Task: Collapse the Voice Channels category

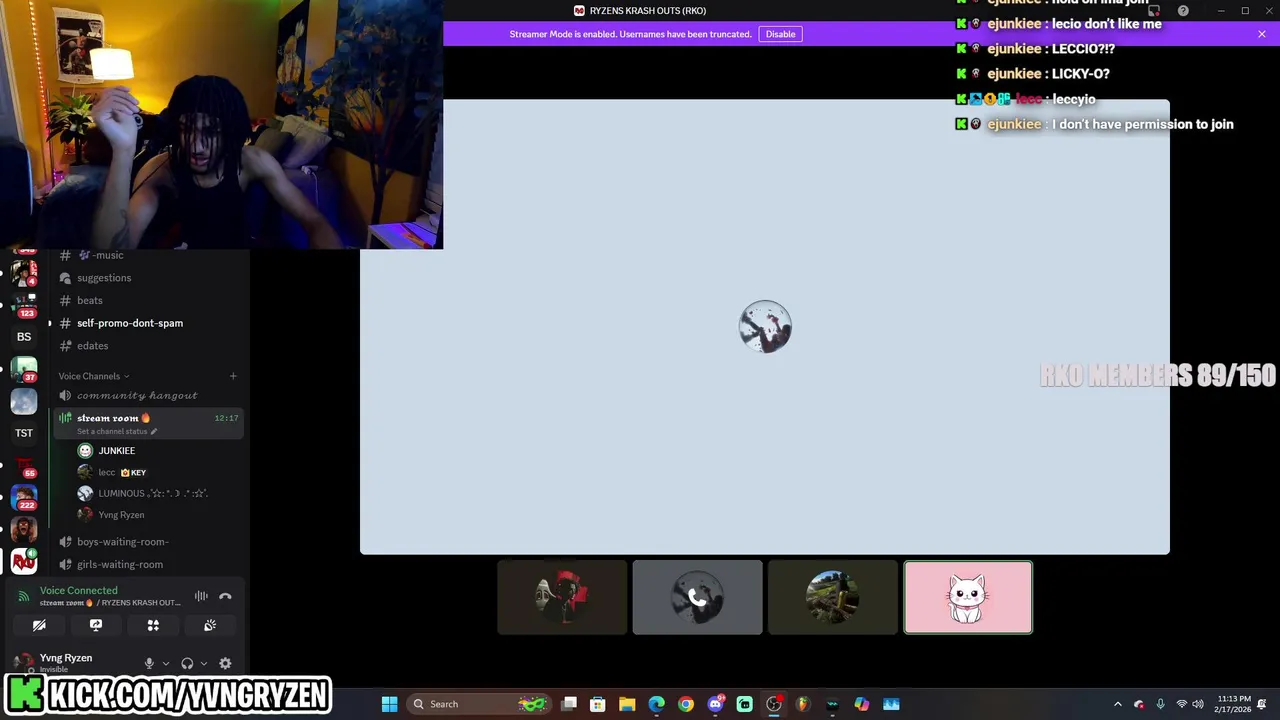Action: (x=94, y=376)
